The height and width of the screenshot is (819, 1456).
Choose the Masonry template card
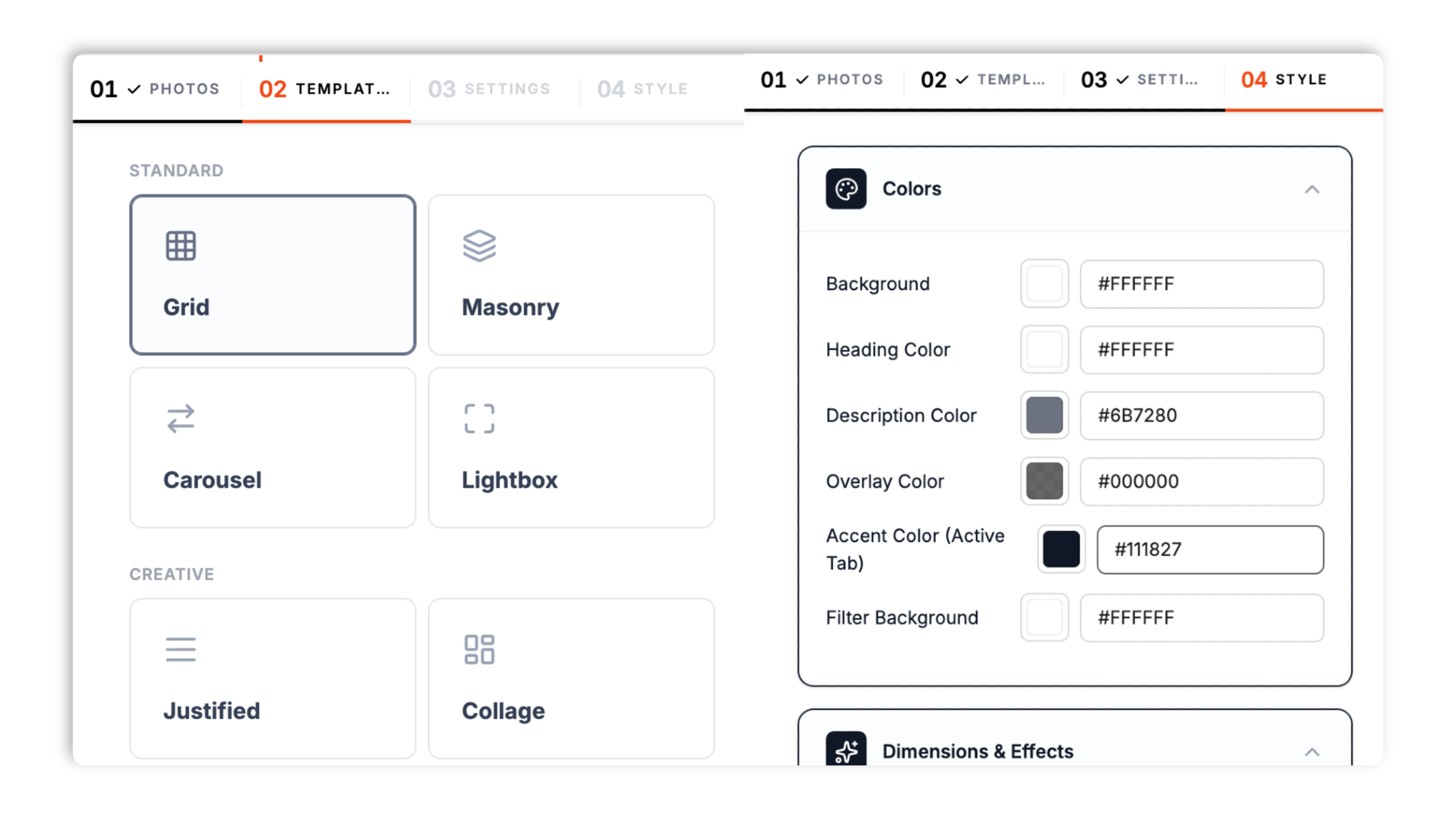[x=571, y=275]
